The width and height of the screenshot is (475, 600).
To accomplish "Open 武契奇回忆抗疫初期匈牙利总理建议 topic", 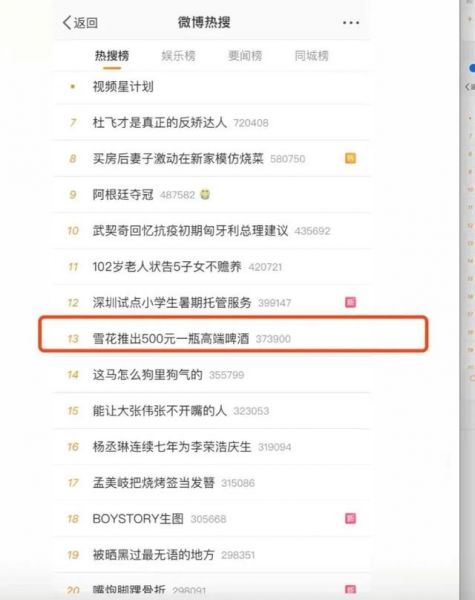I will tap(190, 230).
